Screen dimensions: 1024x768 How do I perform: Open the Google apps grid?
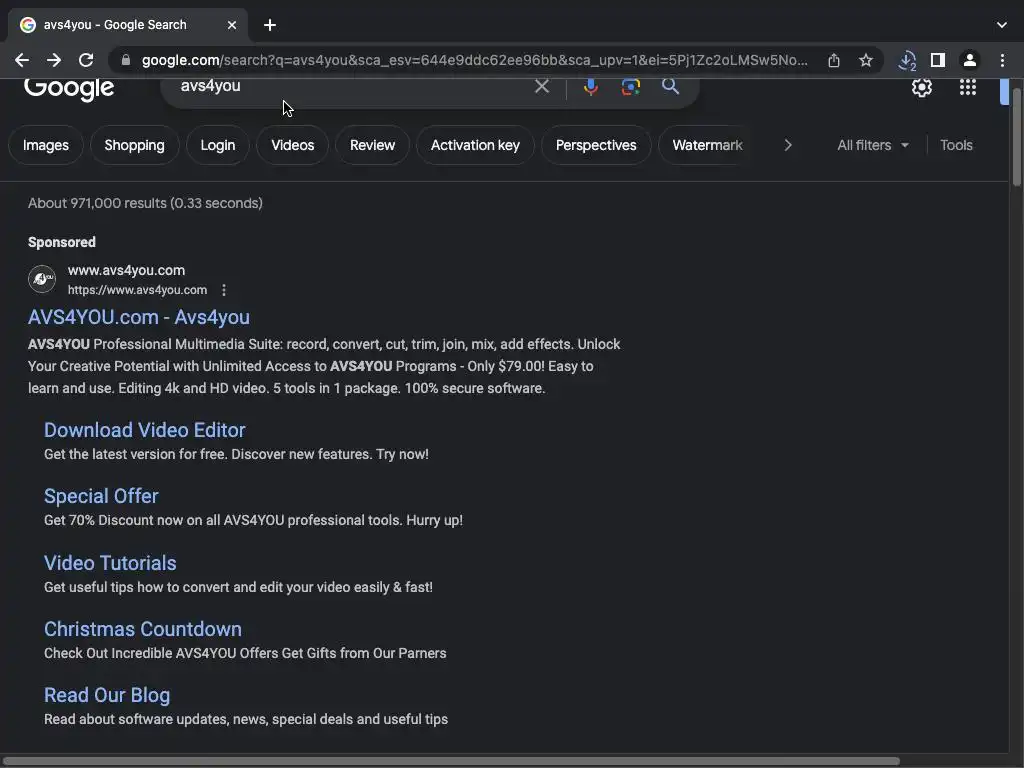coord(967,87)
